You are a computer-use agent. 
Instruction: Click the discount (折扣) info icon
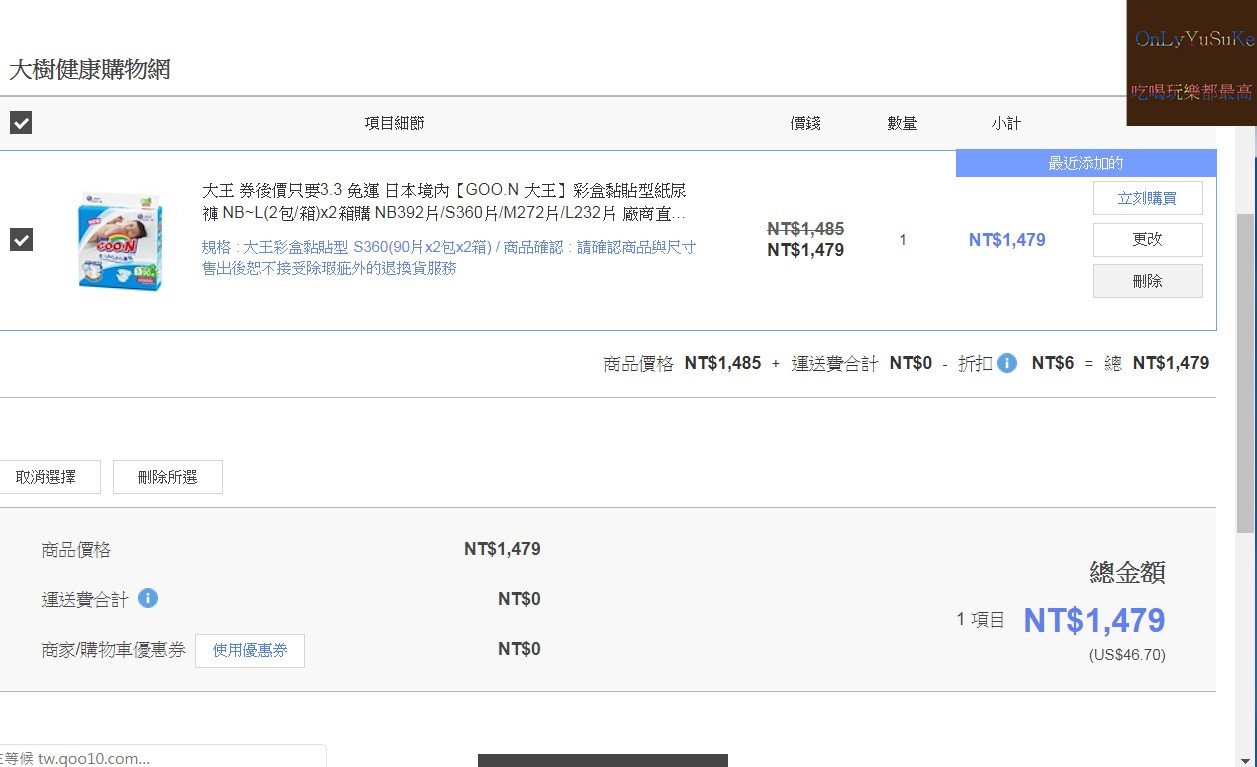(x=1007, y=363)
